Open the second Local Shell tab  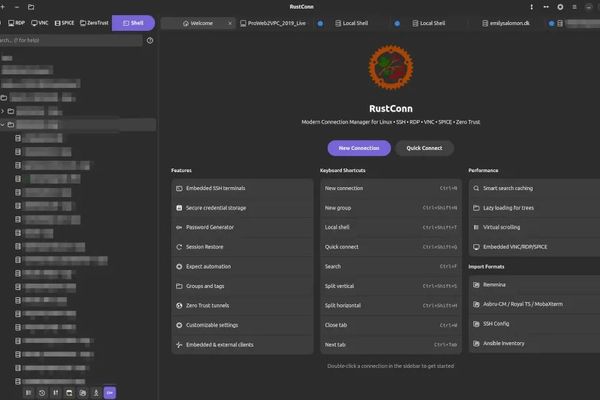click(429, 23)
